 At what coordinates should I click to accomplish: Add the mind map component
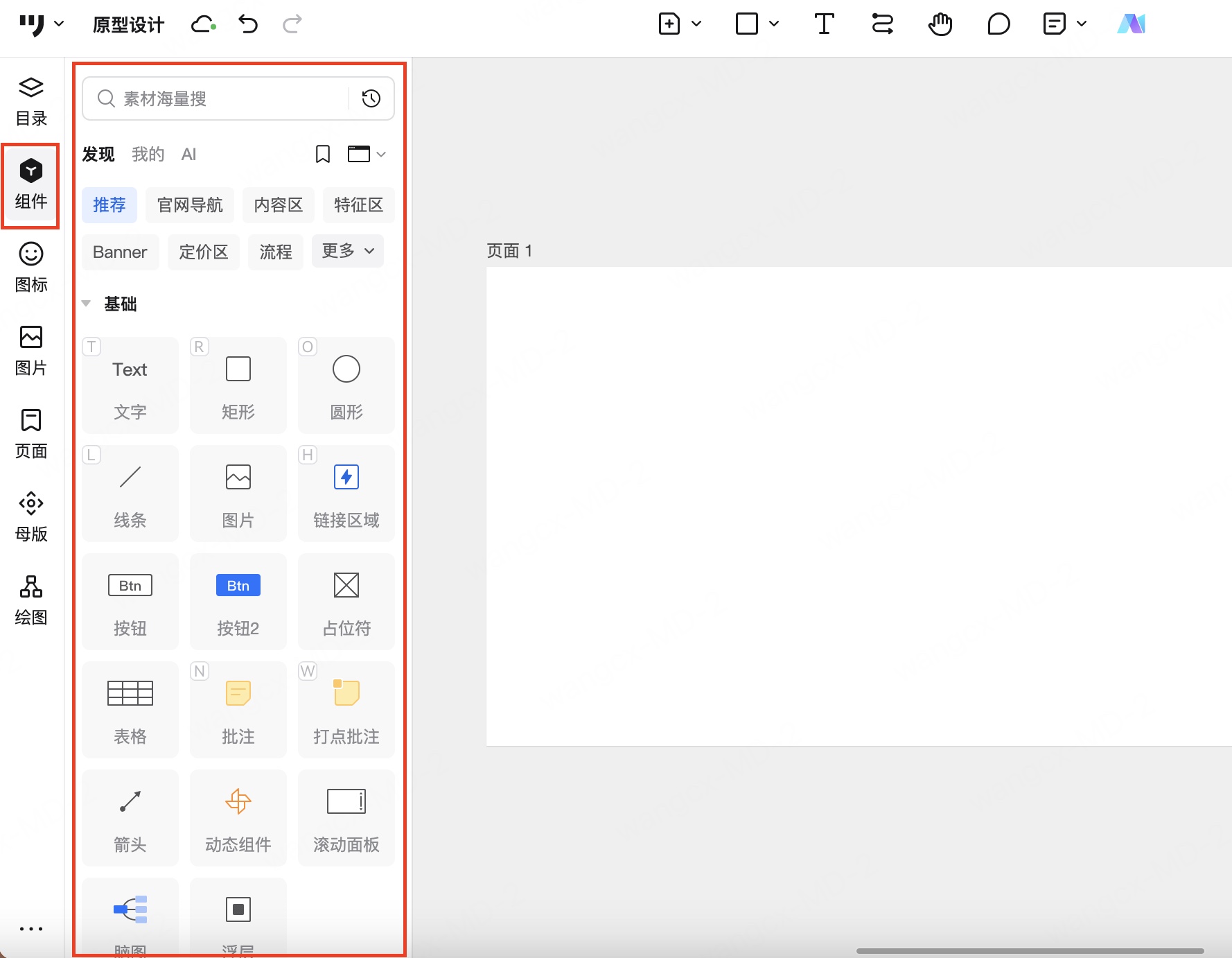[x=130, y=918]
